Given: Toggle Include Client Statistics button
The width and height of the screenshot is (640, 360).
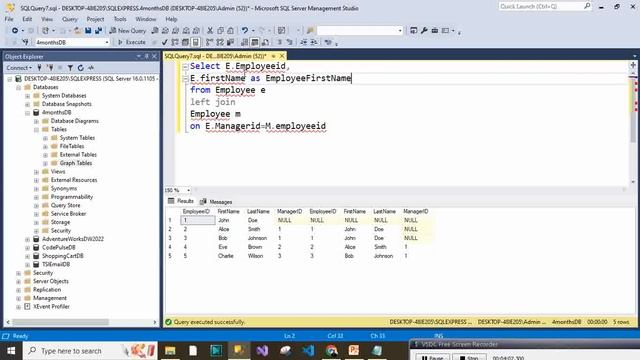Looking at the screenshot, I should 231,42.
